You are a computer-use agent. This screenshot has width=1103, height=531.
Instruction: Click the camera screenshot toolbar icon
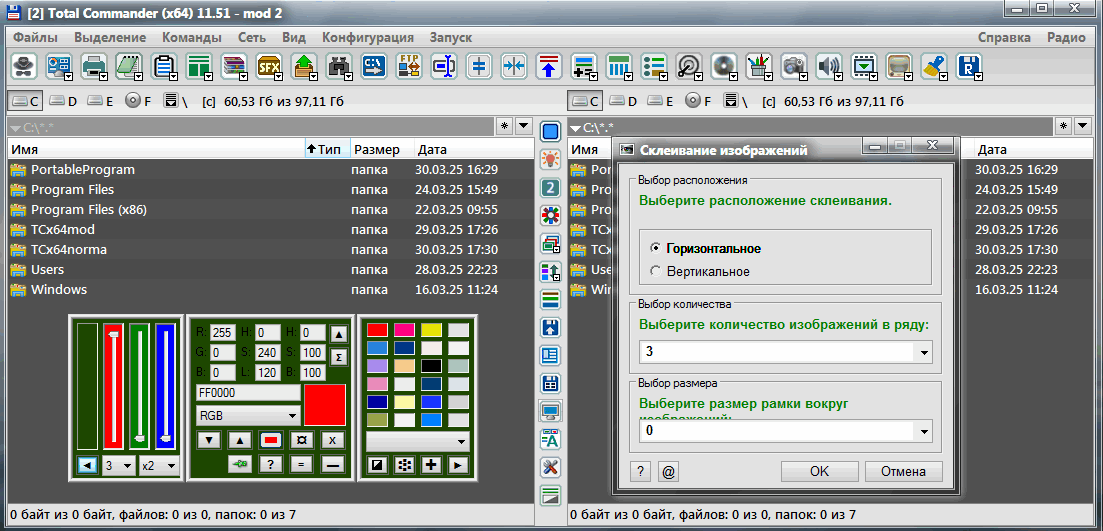pyautogui.click(x=794, y=66)
